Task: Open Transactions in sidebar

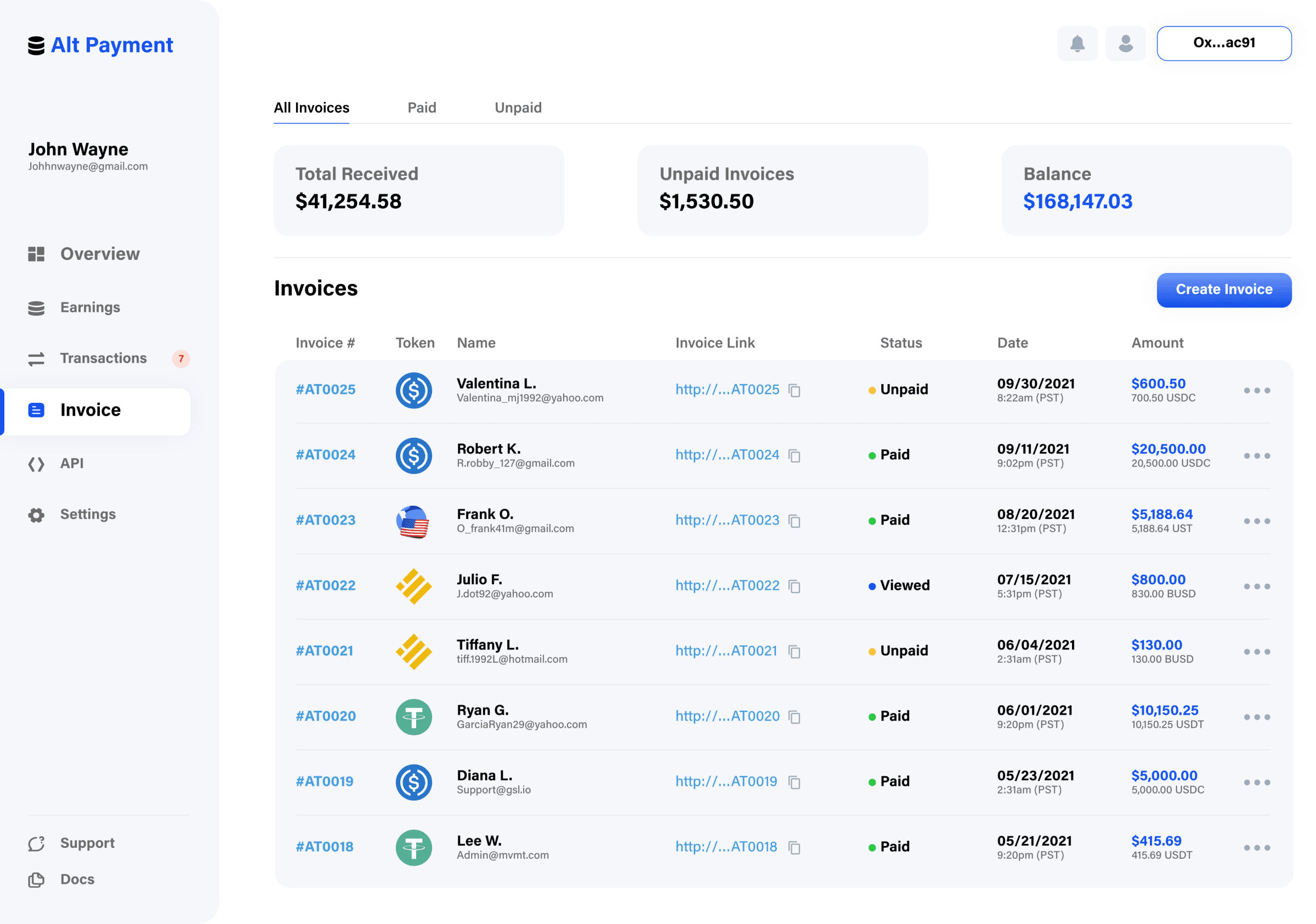Action: tap(109, 358)
